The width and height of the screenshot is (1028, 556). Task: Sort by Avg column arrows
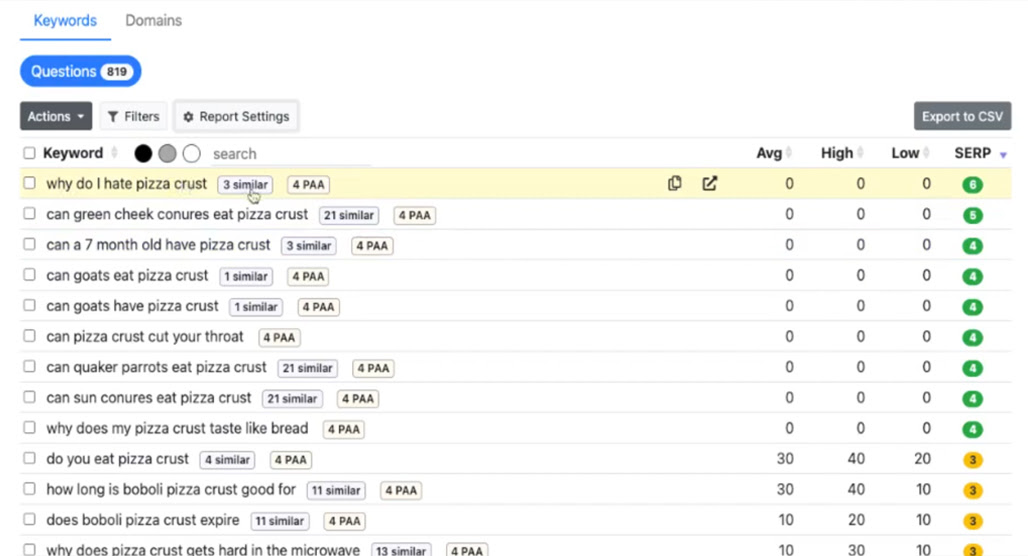tap(789, 153)
